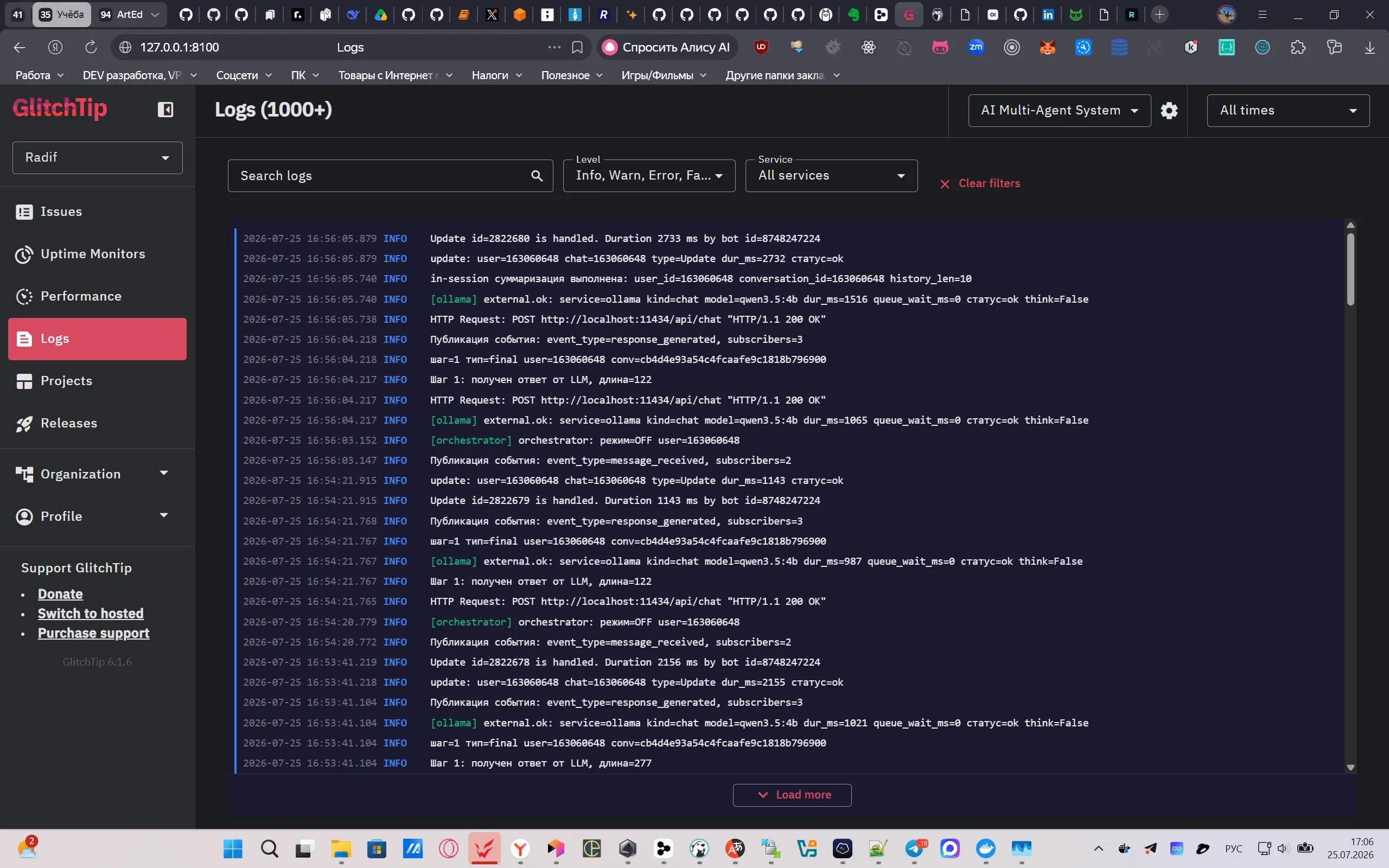Open a new browser tab with plus icon
1389x868 pixels.
coord(1159,14)
